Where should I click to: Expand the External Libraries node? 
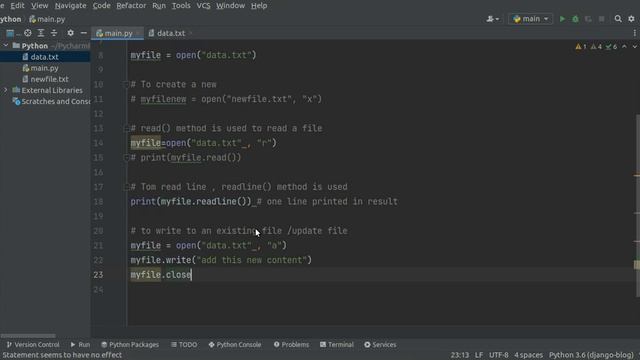[x=6, y=90]
